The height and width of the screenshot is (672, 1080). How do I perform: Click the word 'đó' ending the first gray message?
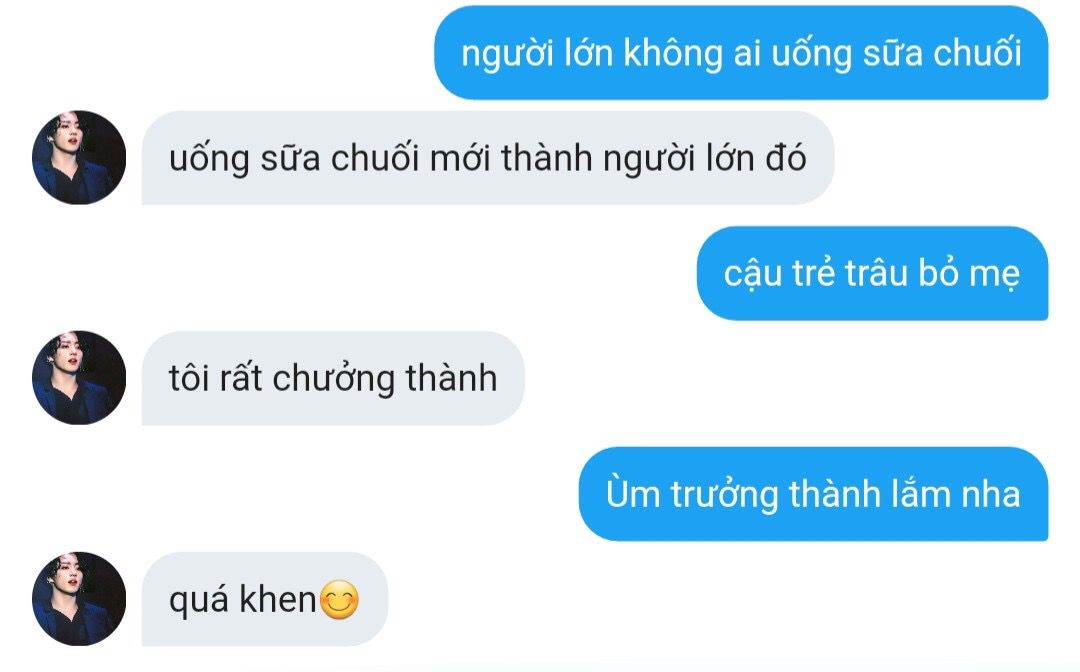[x=786, y=157]
